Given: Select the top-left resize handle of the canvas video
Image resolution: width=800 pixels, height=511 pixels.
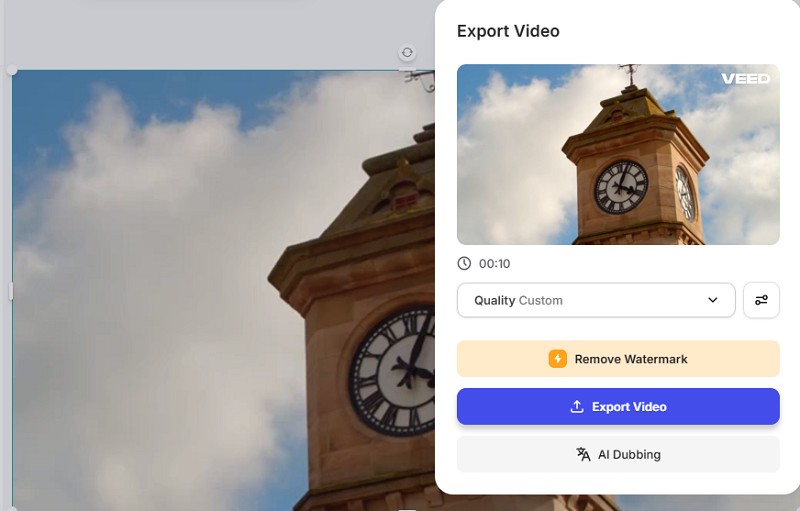Looking at the screenshot, I should [x=12, y=70].
